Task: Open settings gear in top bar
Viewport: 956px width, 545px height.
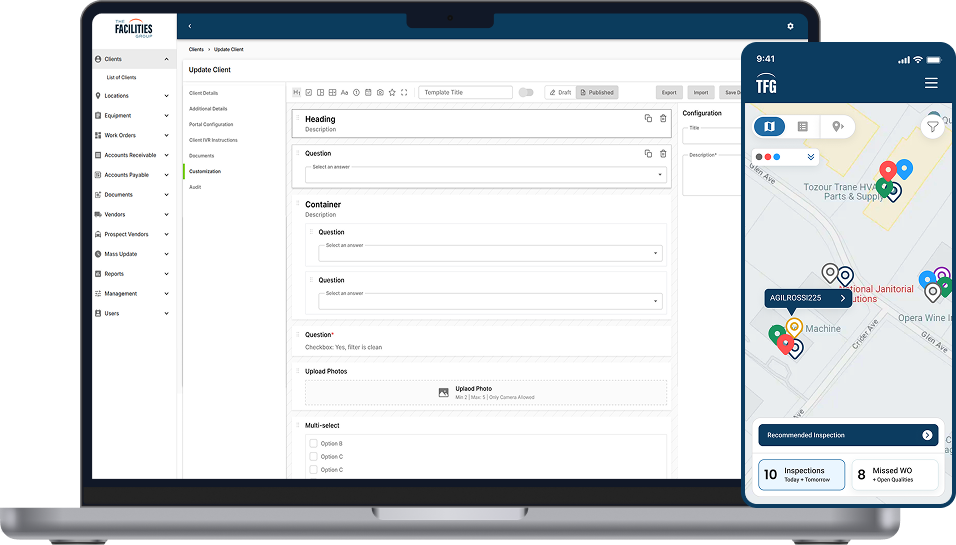Action: coord(791,26)
